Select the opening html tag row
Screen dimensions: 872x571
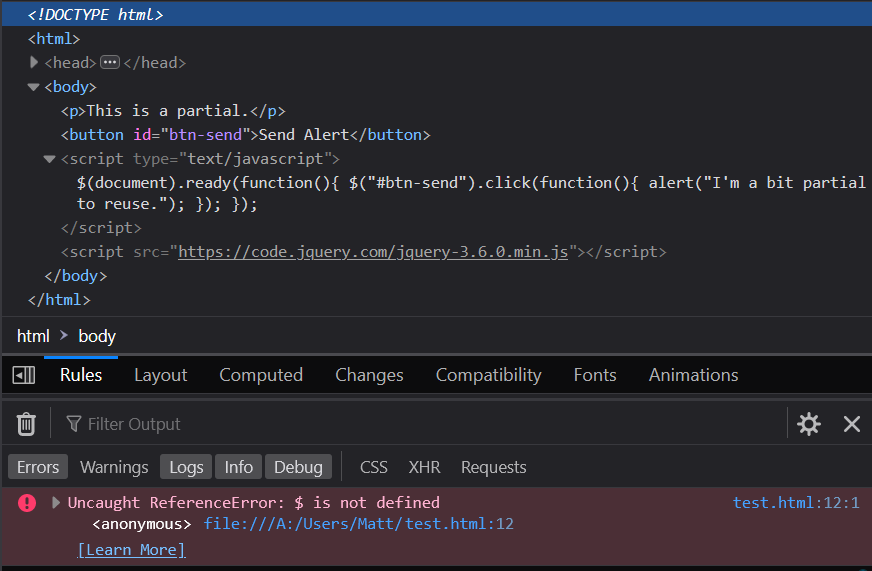(x=437, y=39)
